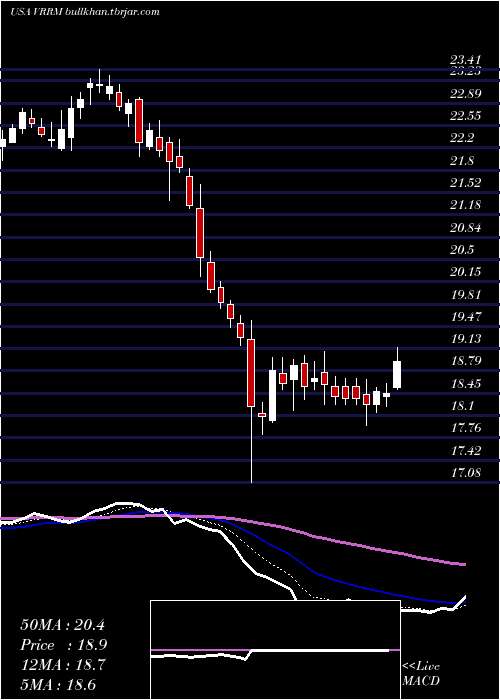500x700 pixels.
Task: Select the 22.2 price axis label
Action: pos(462,138)
